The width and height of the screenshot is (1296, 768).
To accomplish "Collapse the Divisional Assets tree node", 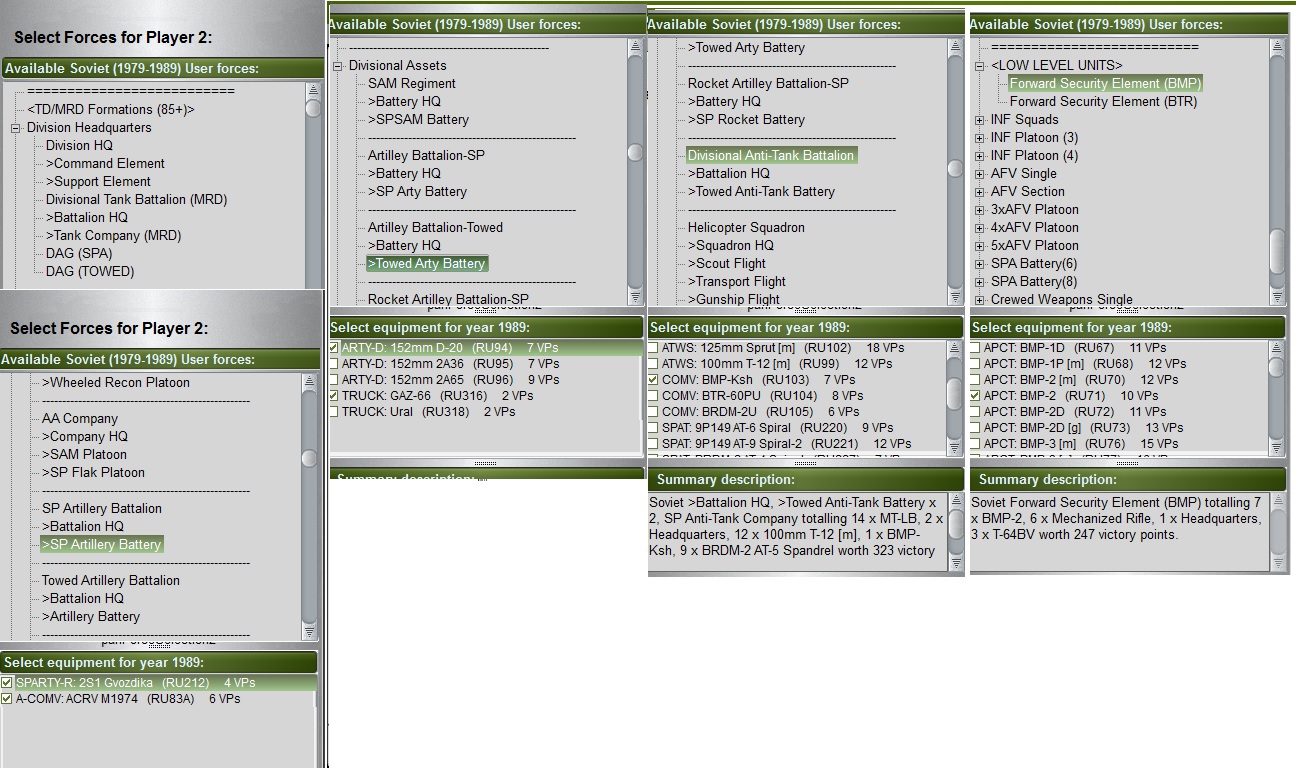I will [x=338, y=66].
